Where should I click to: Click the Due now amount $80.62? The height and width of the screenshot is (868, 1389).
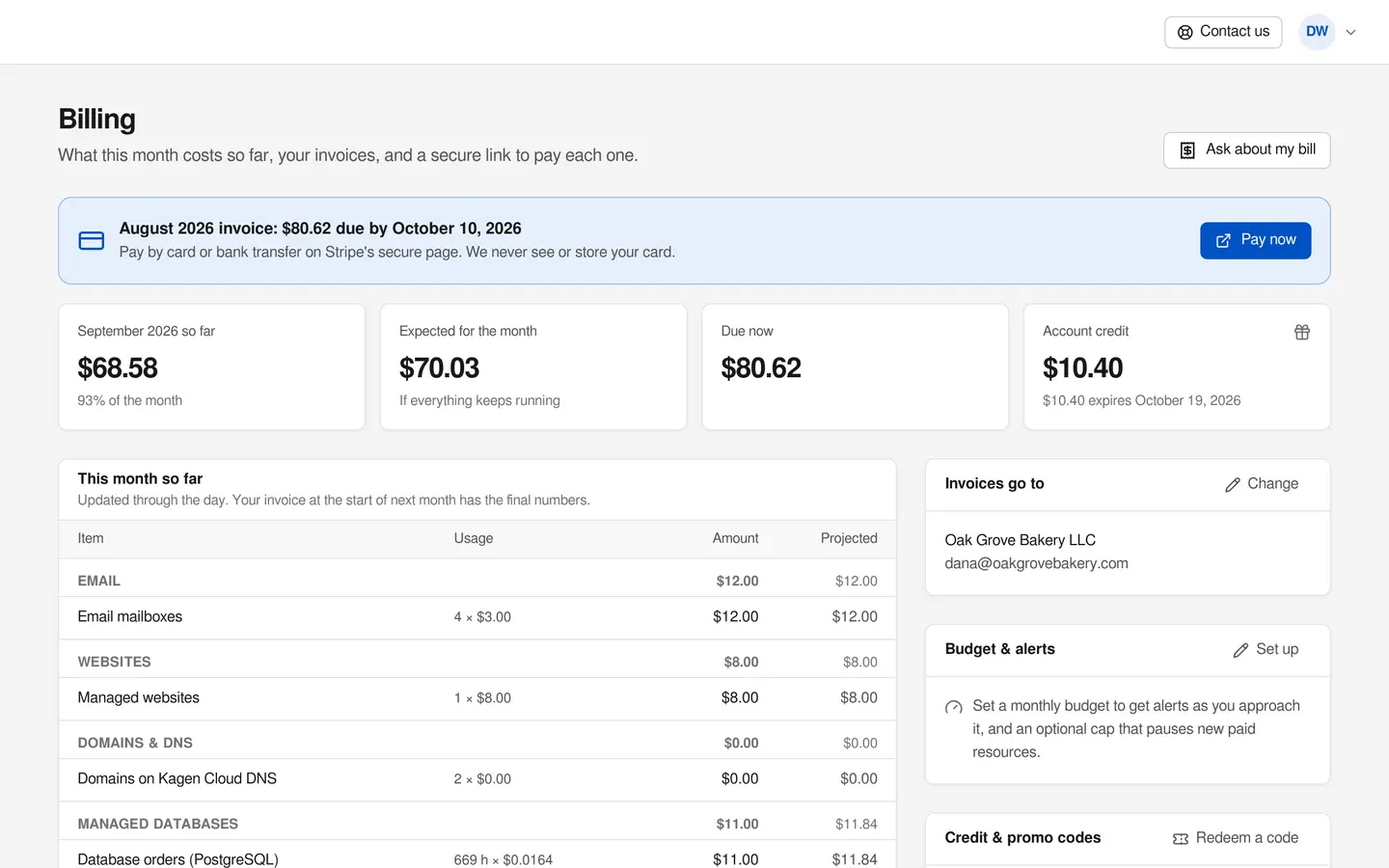tap(761, 367)
